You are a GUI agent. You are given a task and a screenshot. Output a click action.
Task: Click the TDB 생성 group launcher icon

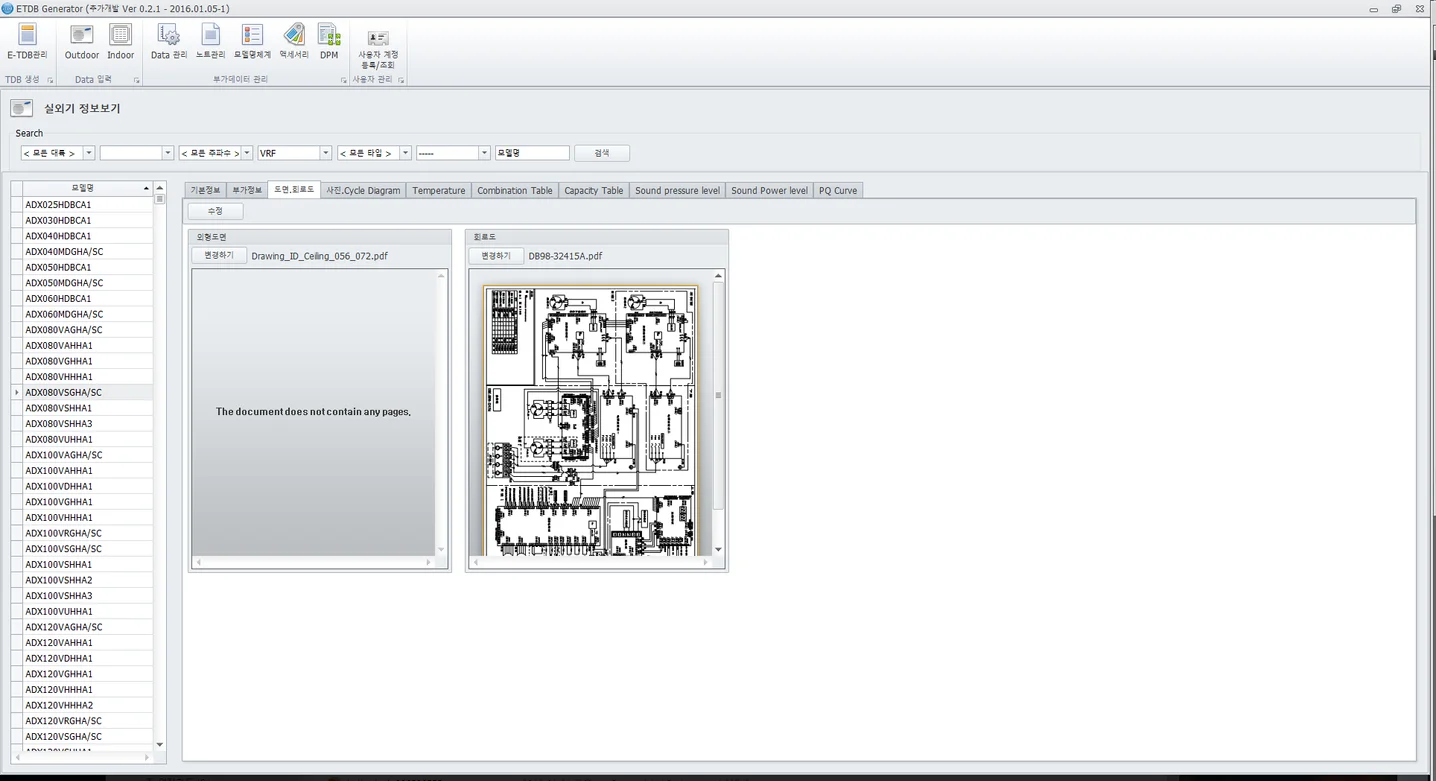[x=50, y=80]
